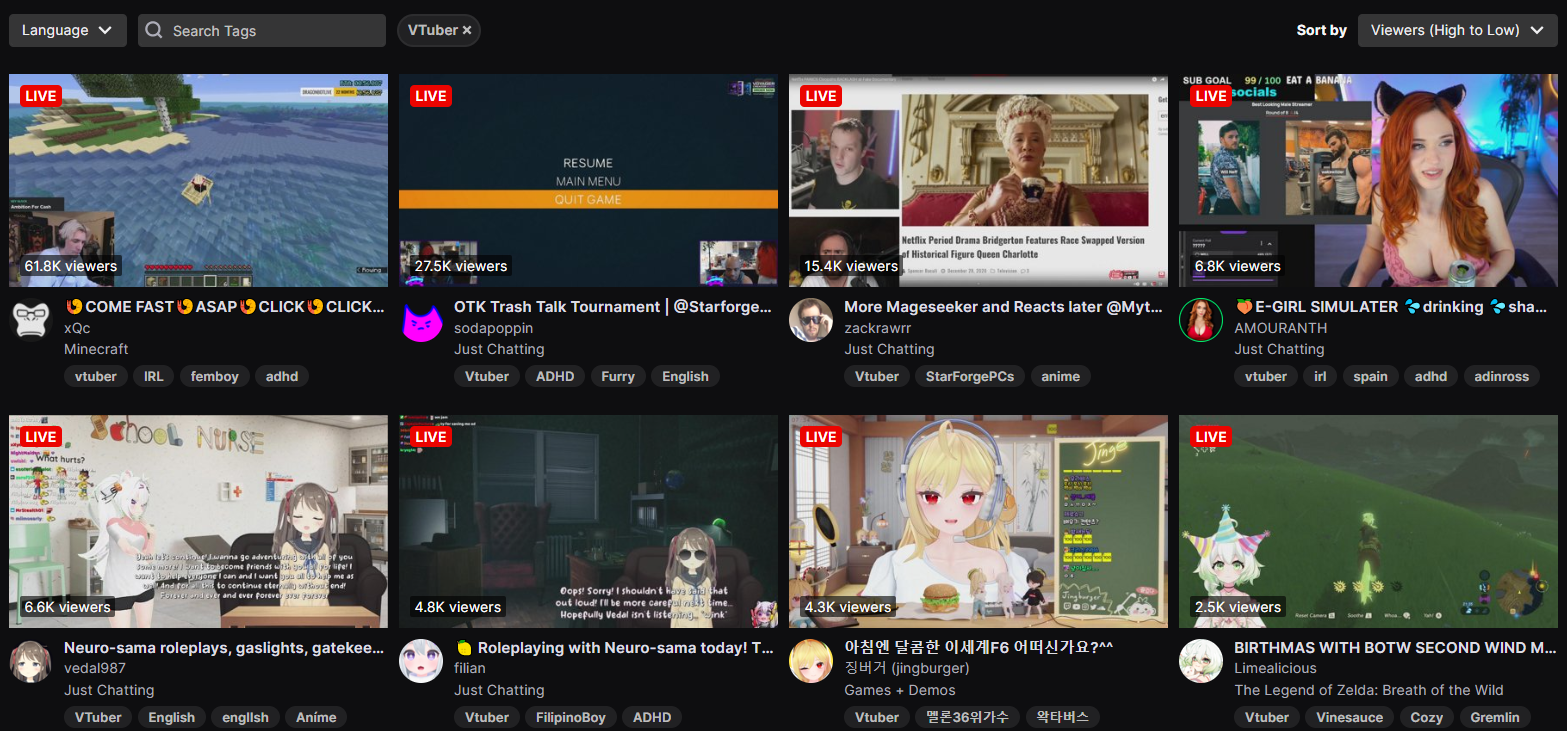Open The Legend of Zelda: Breath of the Wild category
The image size is (1567, 731).
click(1369, 690)
